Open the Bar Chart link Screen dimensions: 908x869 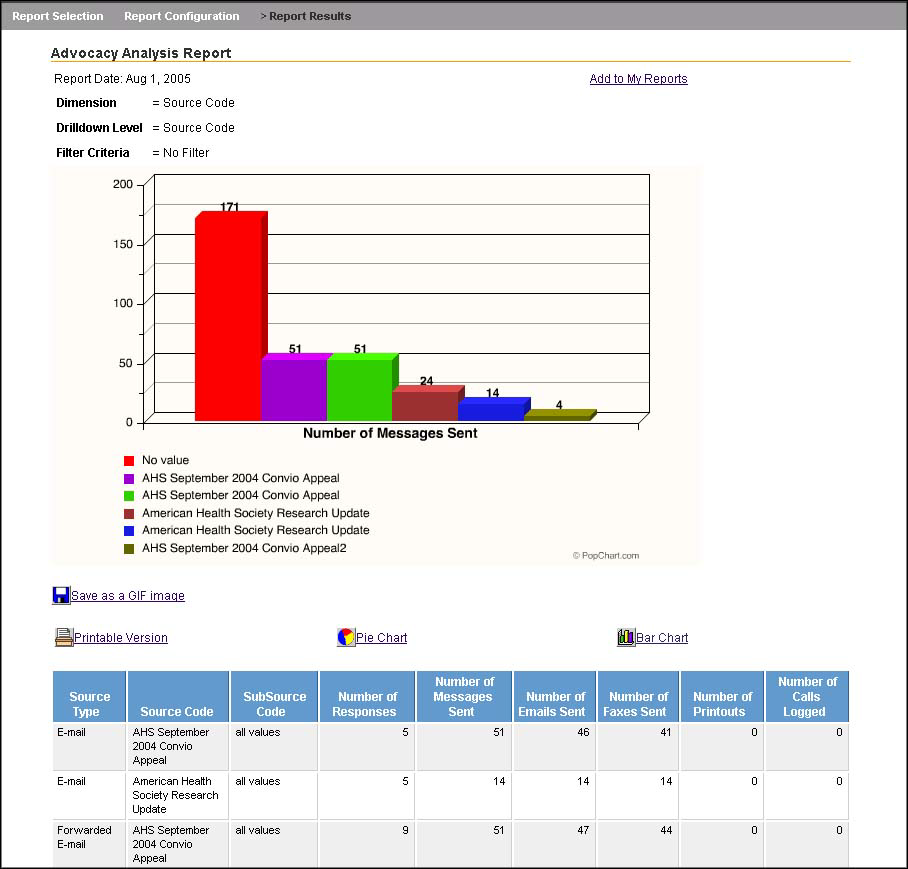pos(662,638)
